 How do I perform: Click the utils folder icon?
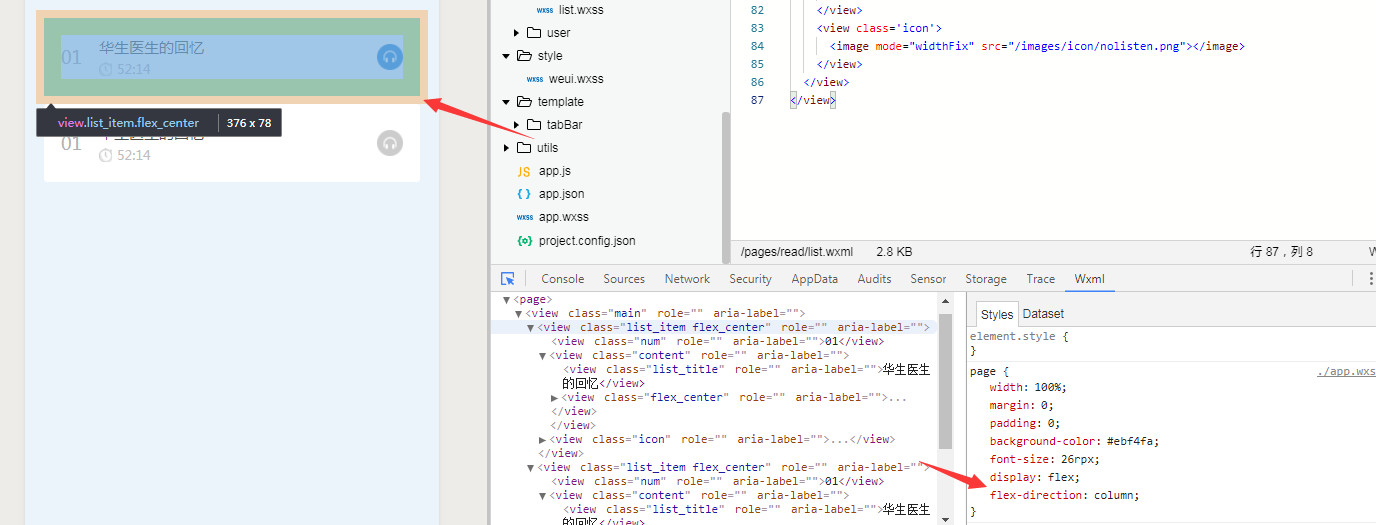[524, 148]
